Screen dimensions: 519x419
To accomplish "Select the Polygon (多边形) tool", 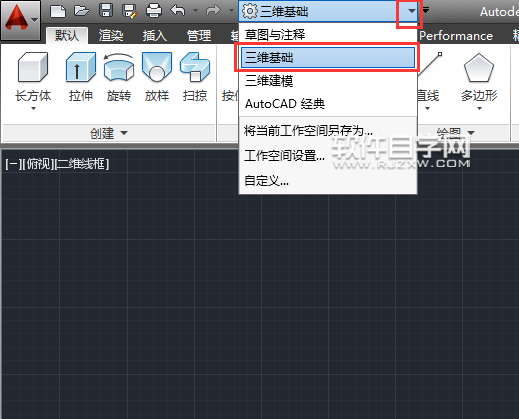I will (479, 77).
